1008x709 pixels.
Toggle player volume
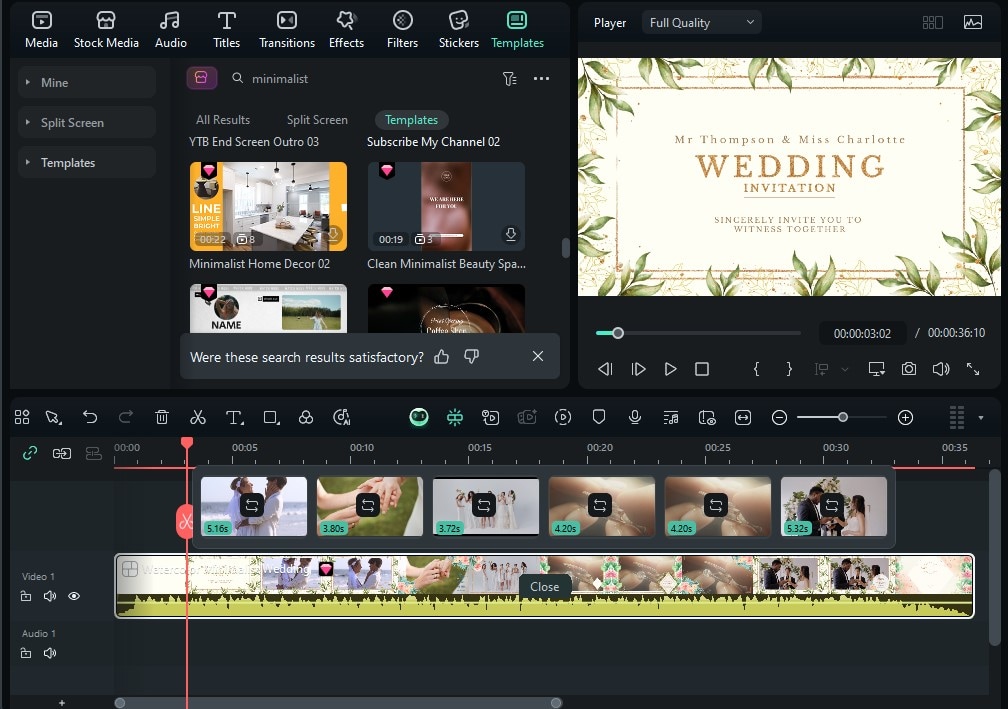pos(940,369)
